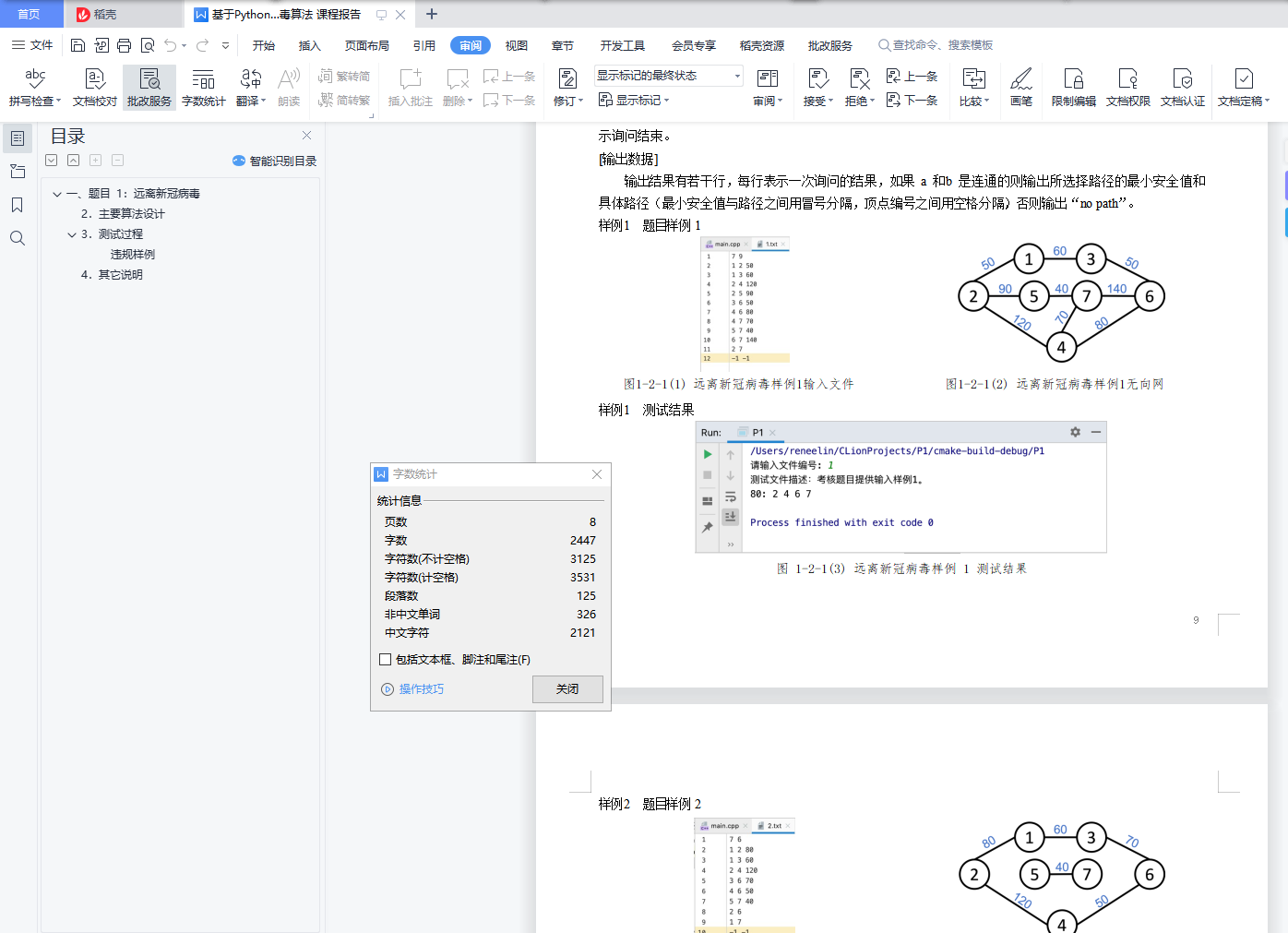Screen dimensions: 1288x933
Task: Click 智能识别目录 in outline panel
Action: coord(275,161)
